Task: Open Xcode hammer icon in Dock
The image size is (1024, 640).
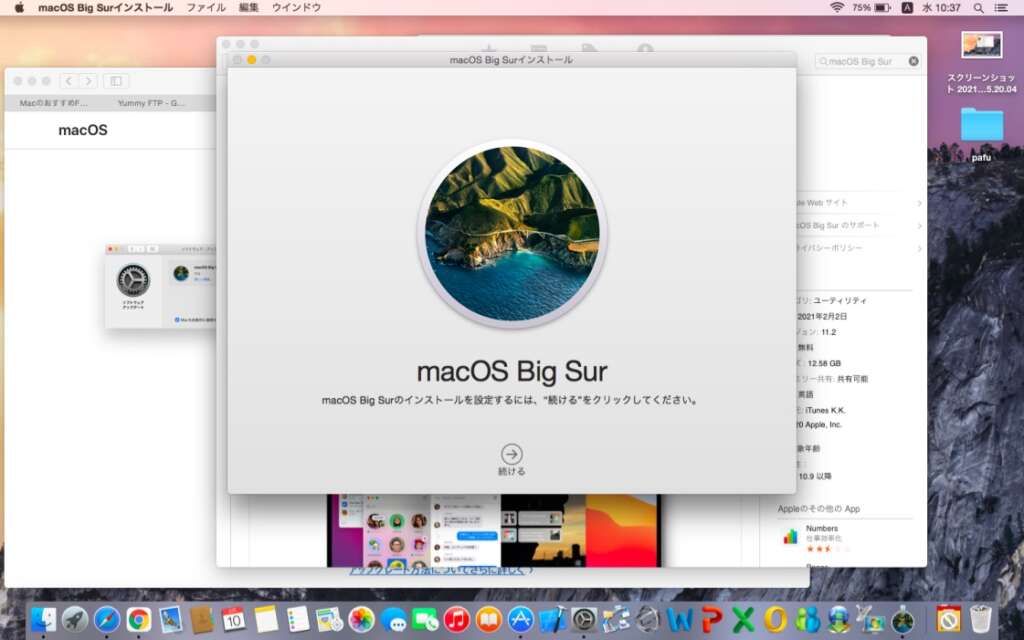Action: pos(552,619)
